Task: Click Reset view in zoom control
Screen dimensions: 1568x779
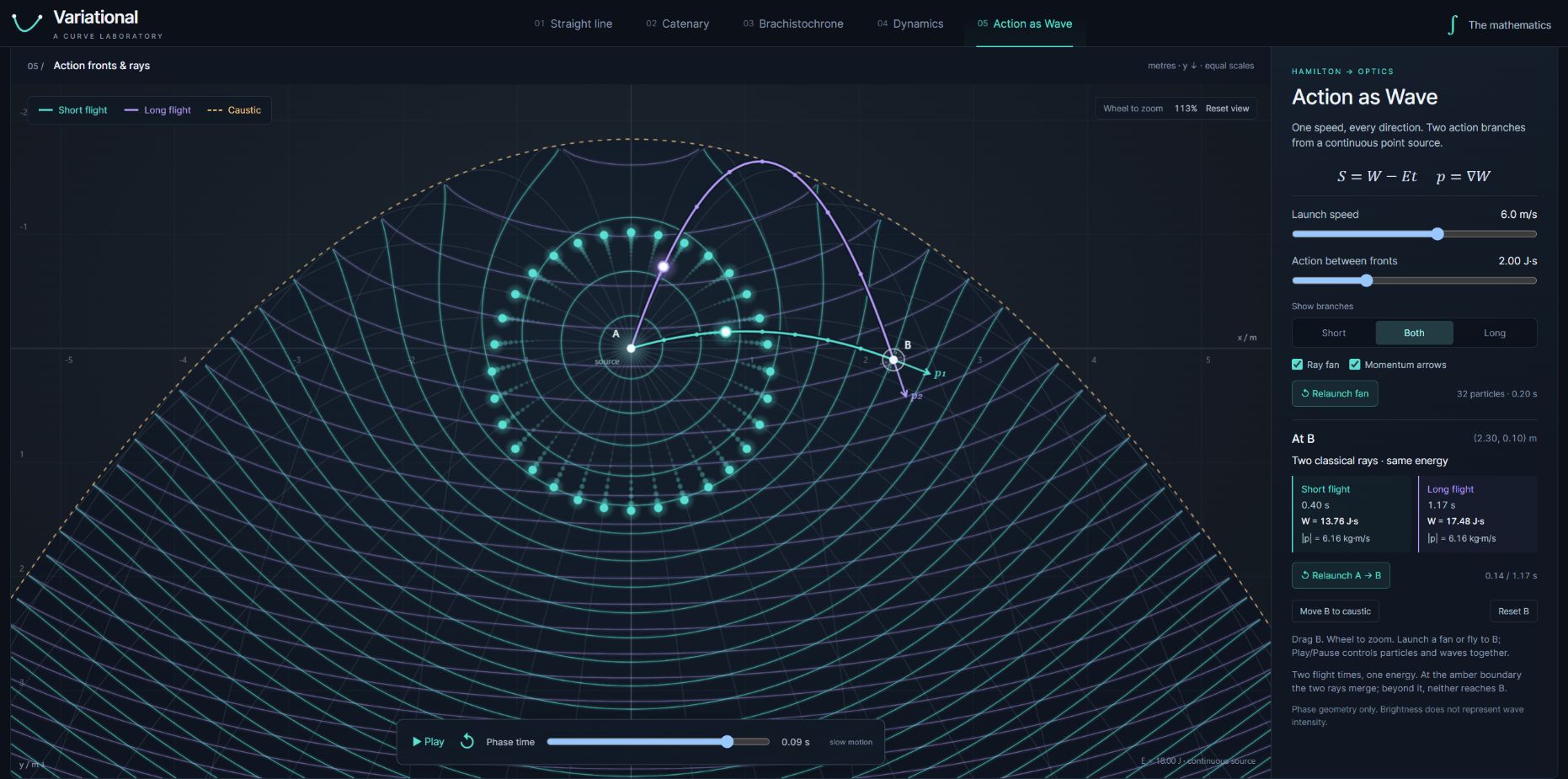Action: 1227,109
